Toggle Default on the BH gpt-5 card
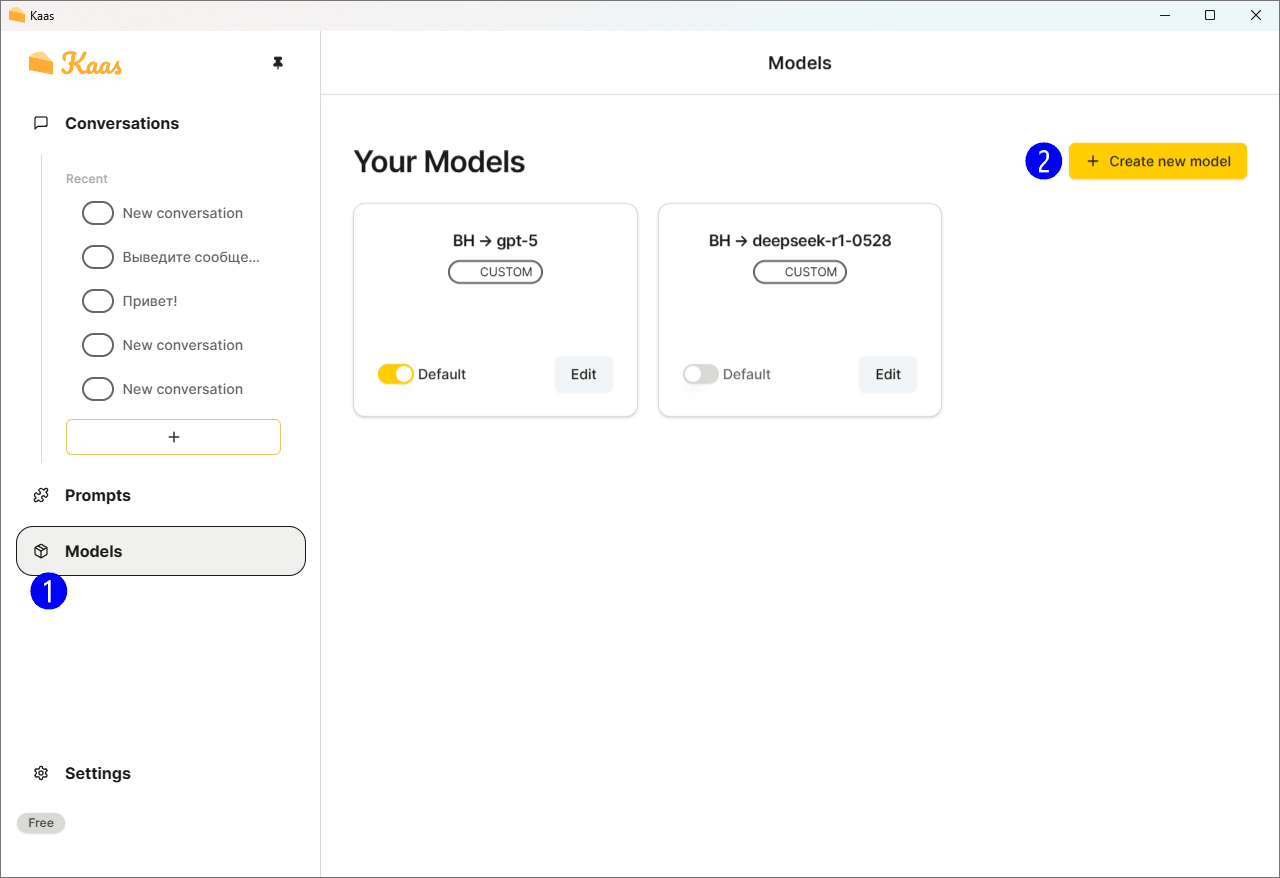 click(x=396, y=373)
